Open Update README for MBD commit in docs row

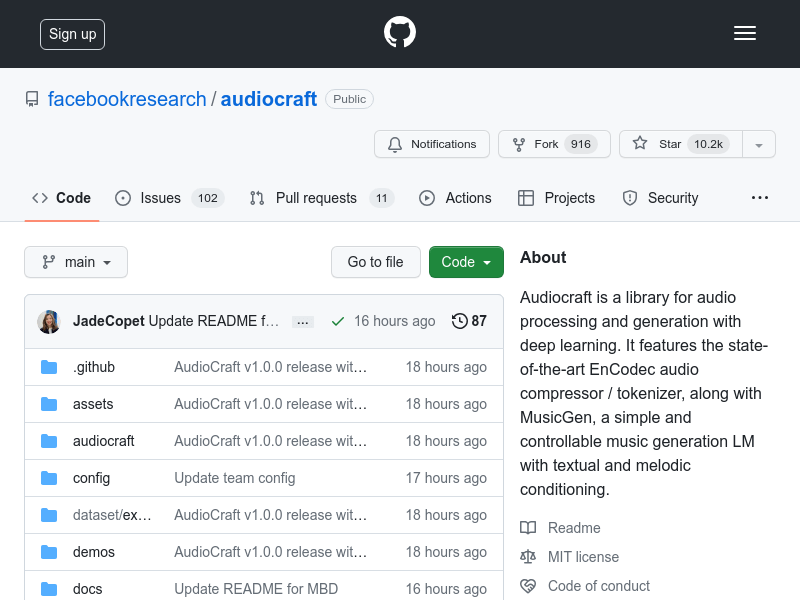(x=256, y=589)
